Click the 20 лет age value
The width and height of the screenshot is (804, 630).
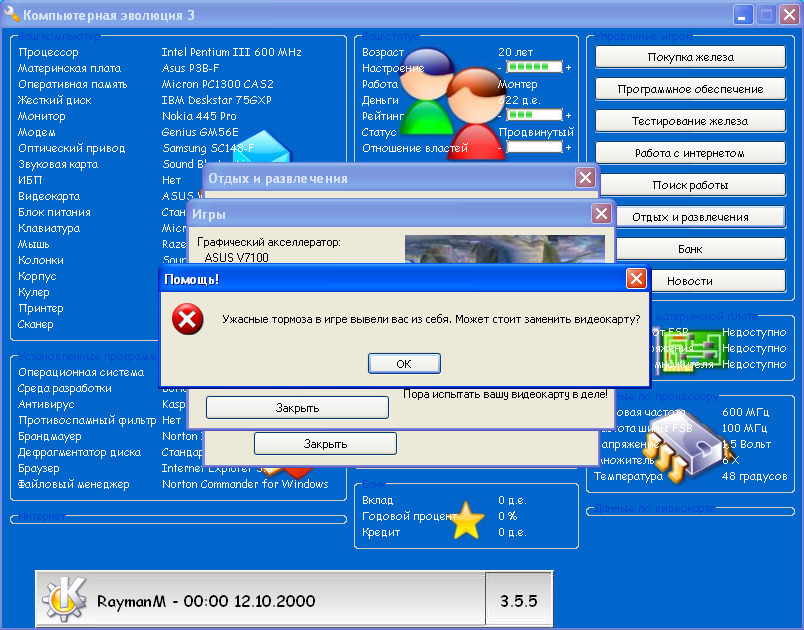pyautogui.click(x=515, y=52)
